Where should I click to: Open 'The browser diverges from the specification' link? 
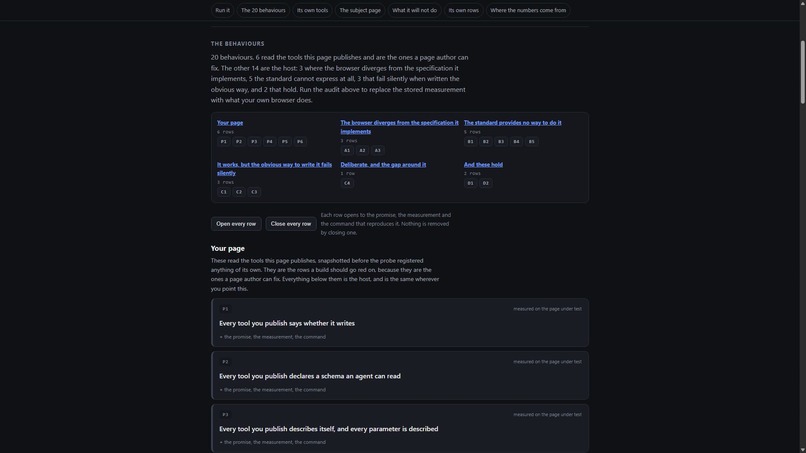[x=399, y=127]
